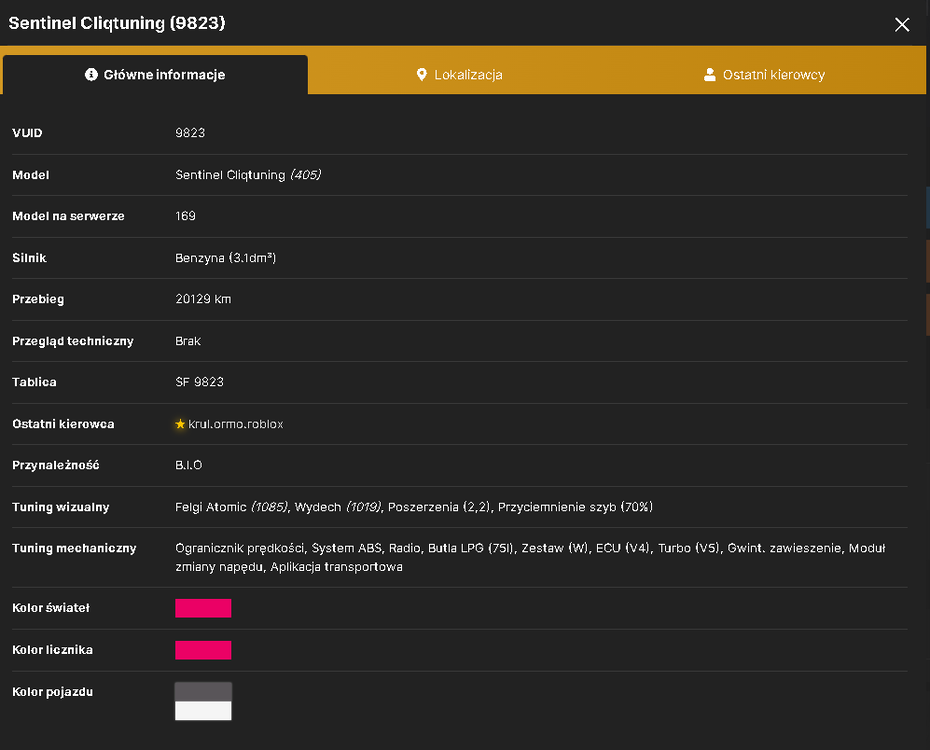Click the Sentinel Cliqtuning (405) model text
This screenshot has height=750, width=930.
tap(248, 175)
